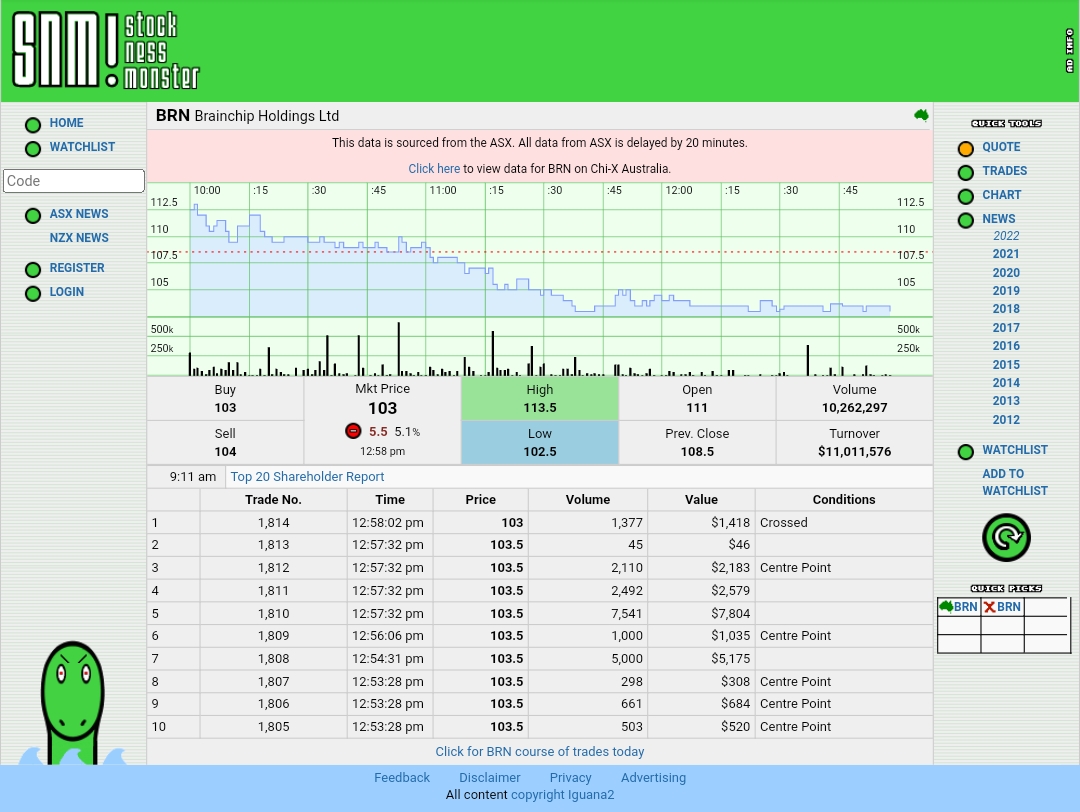Click the High 113.5 cell
This screenshot has height=812, width=1080.
coord(540,399)
